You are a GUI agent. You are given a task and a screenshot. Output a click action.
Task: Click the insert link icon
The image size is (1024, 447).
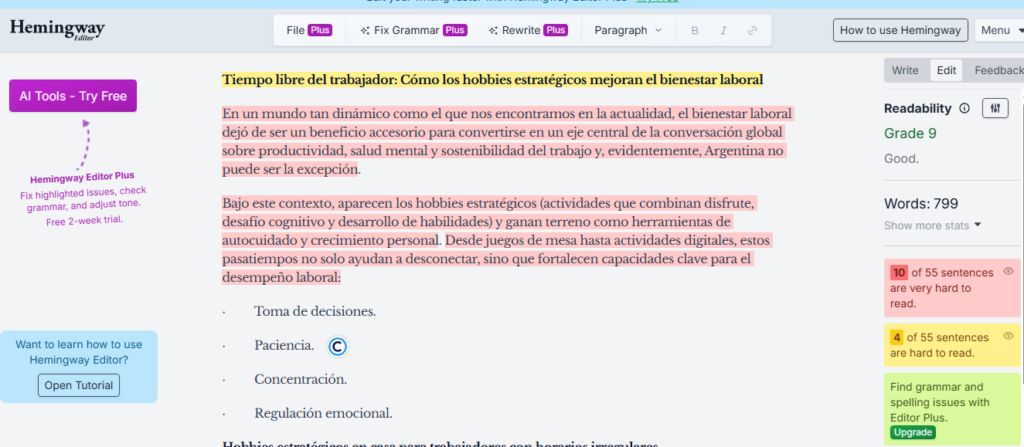pyautogui.click(x=752, y=31)
